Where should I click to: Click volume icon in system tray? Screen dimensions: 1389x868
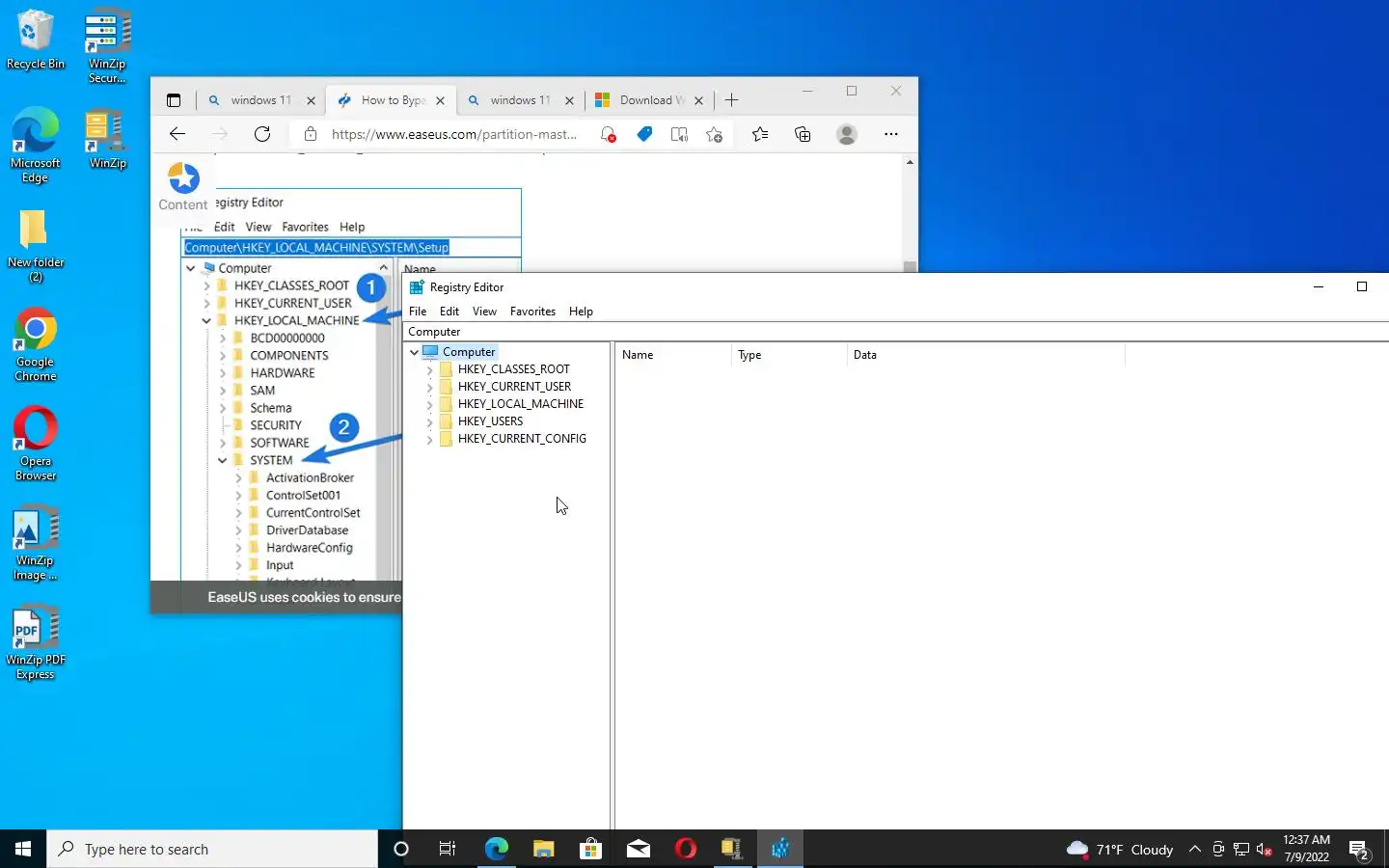1265,850
